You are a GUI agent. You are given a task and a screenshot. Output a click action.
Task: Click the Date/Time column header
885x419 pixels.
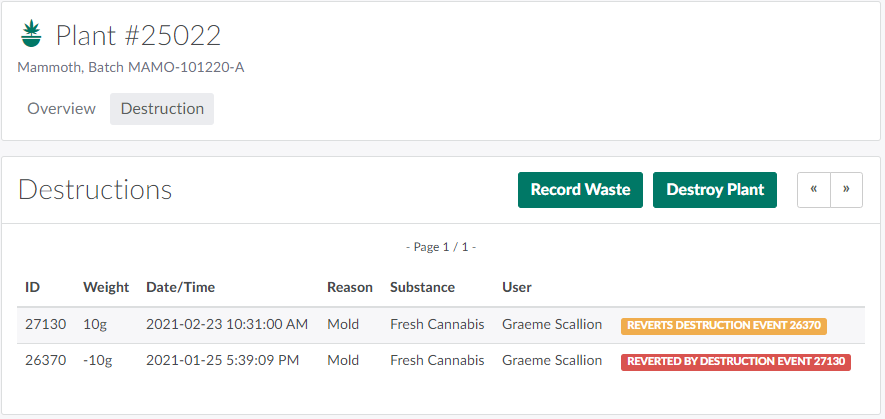click(x=180, y=287)
